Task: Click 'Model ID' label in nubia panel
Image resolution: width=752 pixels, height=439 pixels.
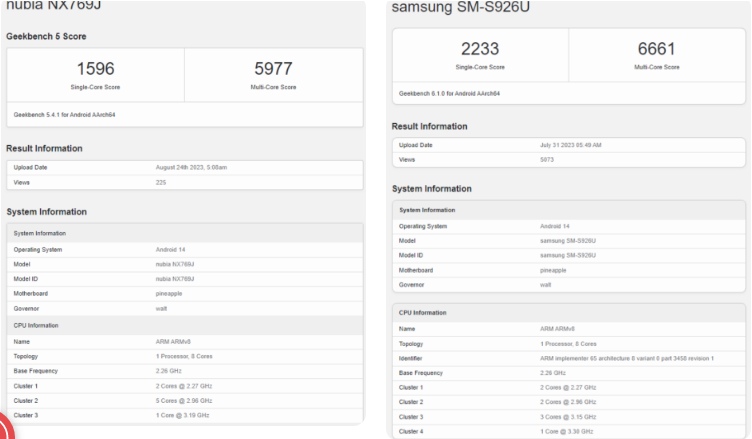Action: click(x=25, y=279)
